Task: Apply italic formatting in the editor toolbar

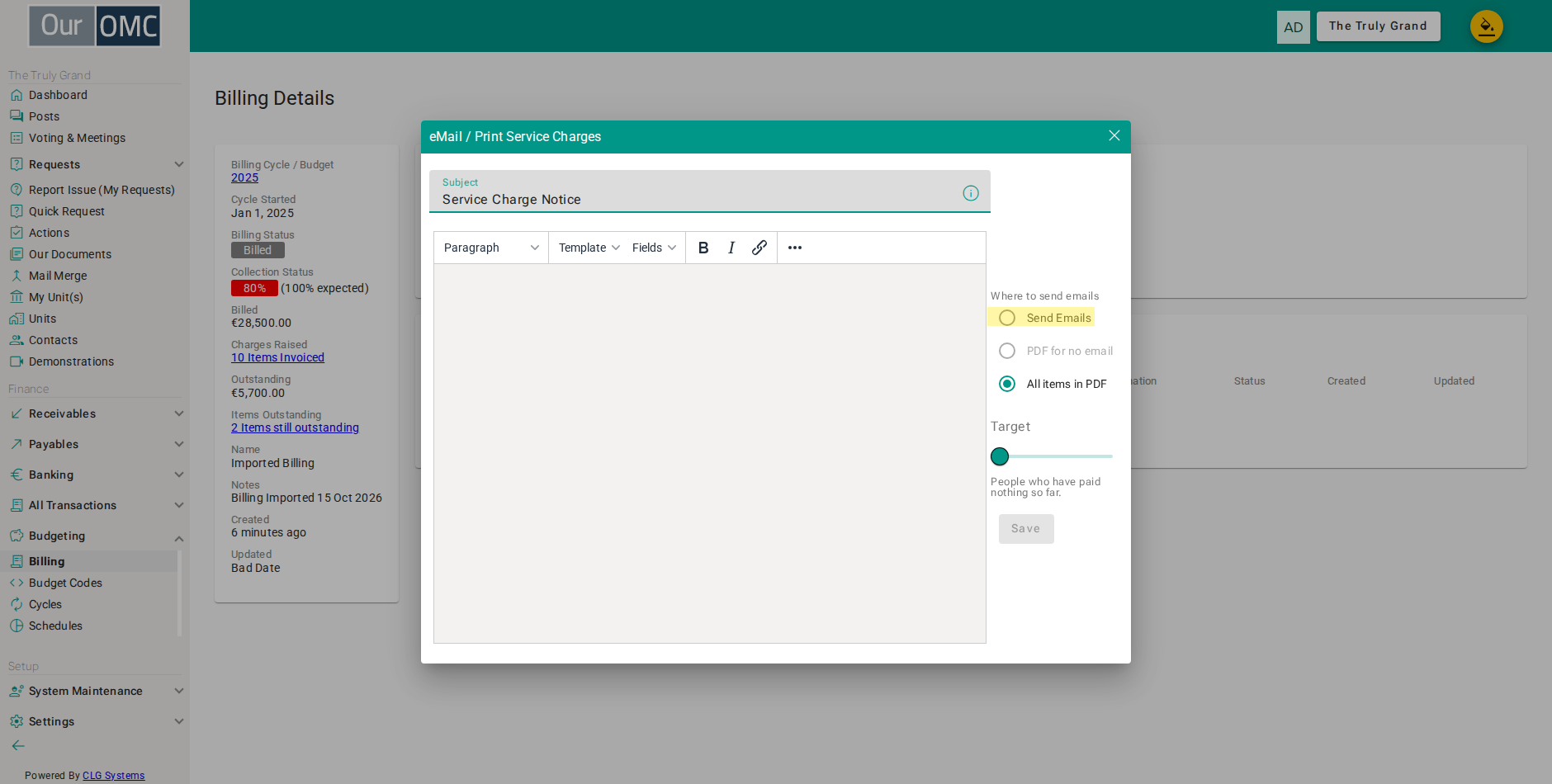Action: tap(731, 248)
